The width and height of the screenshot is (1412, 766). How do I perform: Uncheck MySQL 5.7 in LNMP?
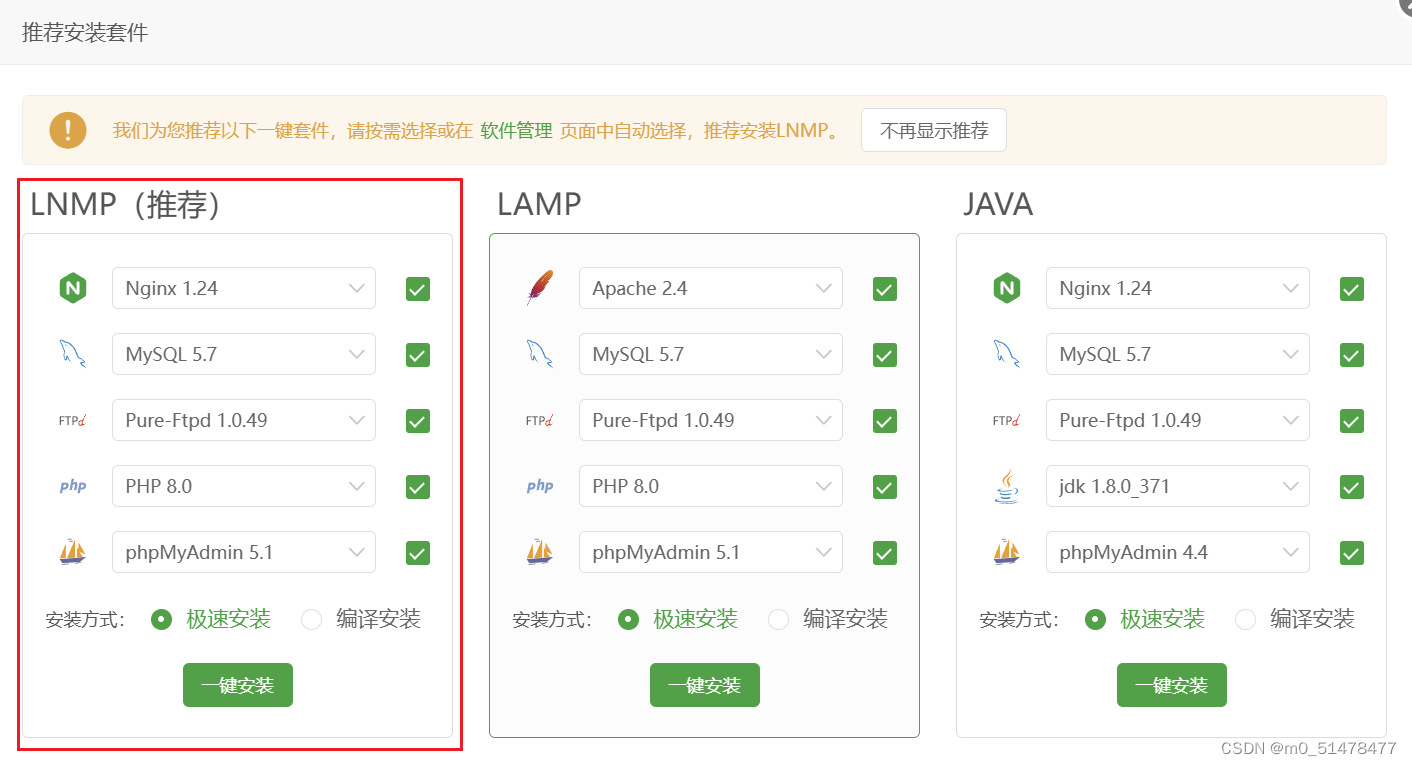[418, 355]
